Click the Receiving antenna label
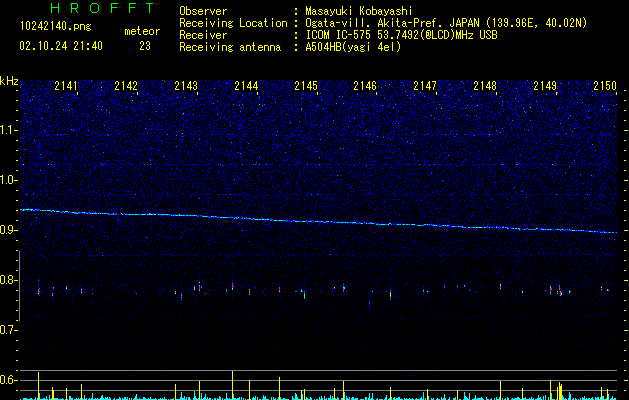 pyautogui.click(x=230, y=47)
